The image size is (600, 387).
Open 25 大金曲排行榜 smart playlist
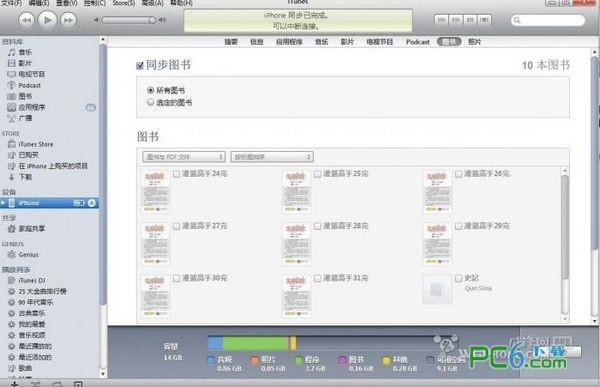click(42, 291)
